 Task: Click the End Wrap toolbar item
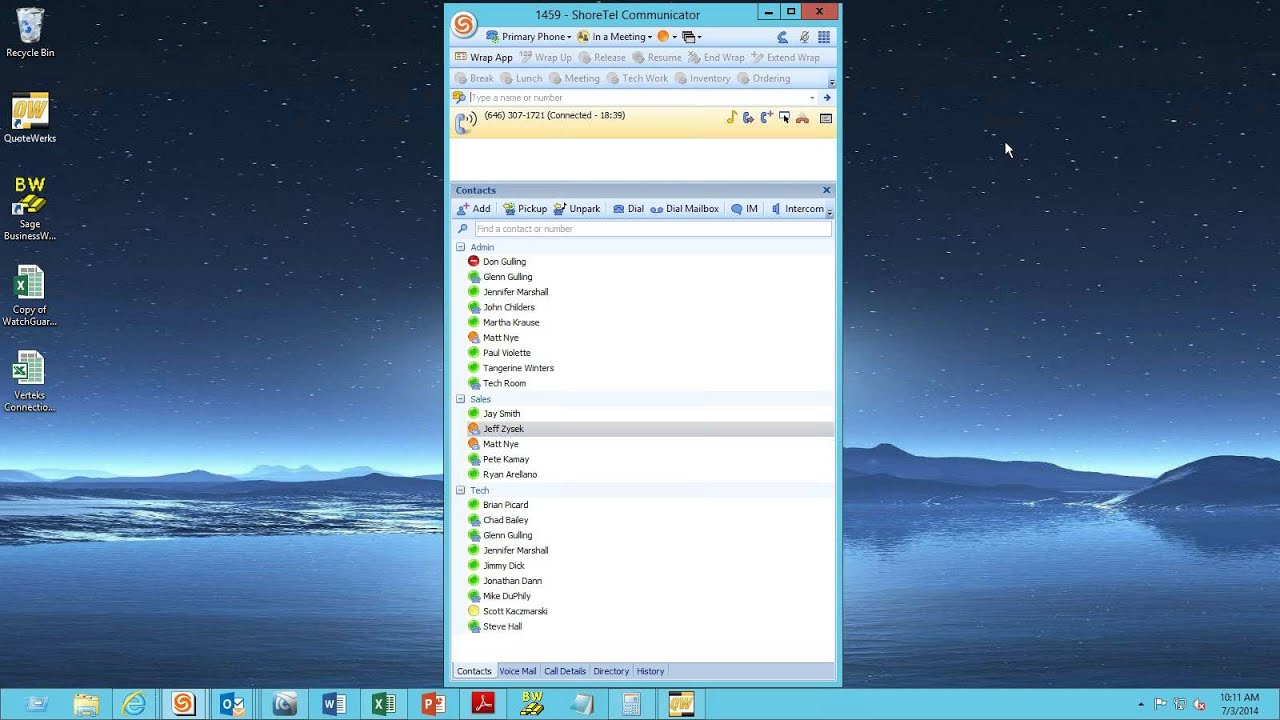click(716, 58)
